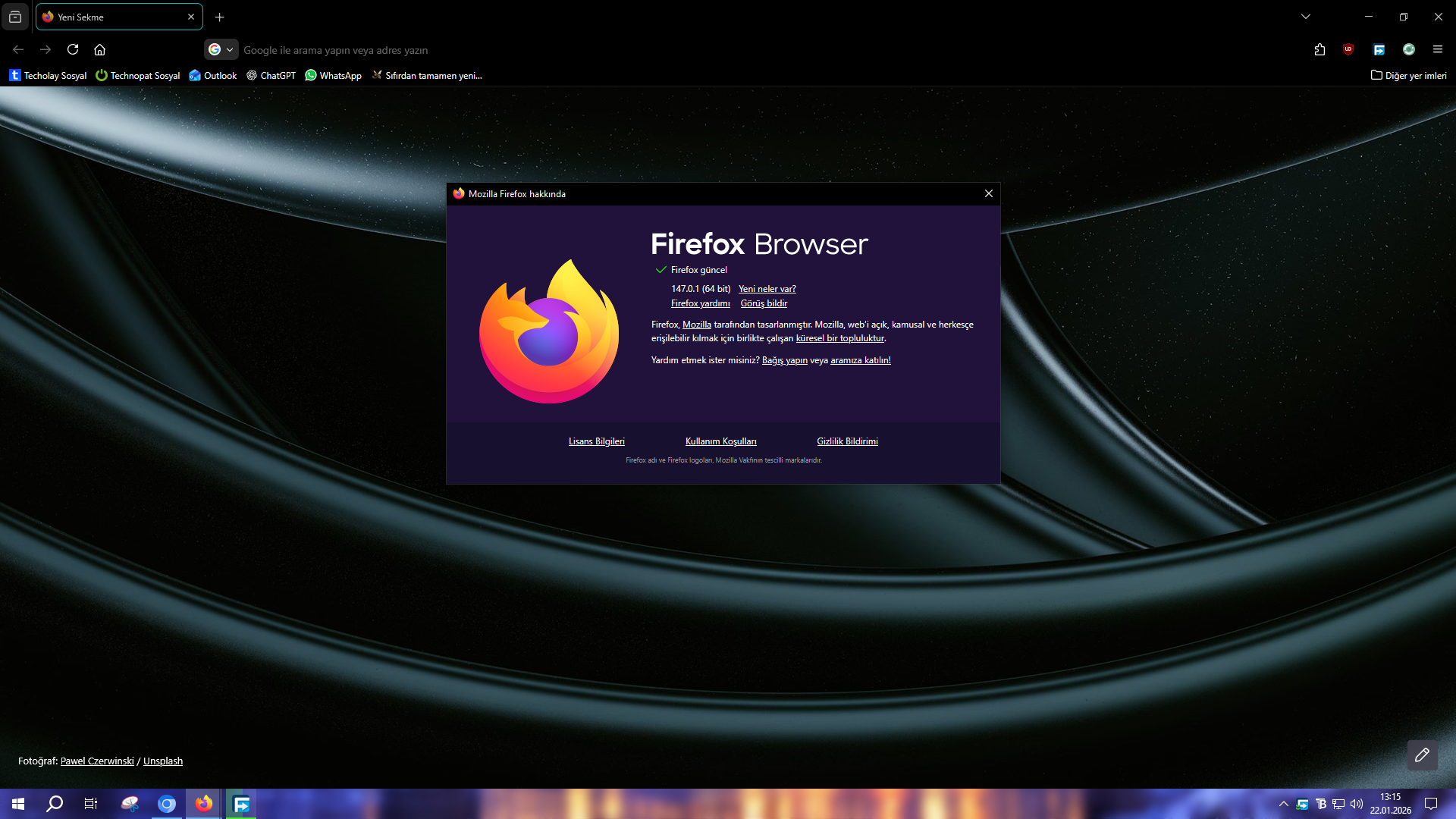
Task: Open the küresel bir topluluktur link
Action: point(840,338)
